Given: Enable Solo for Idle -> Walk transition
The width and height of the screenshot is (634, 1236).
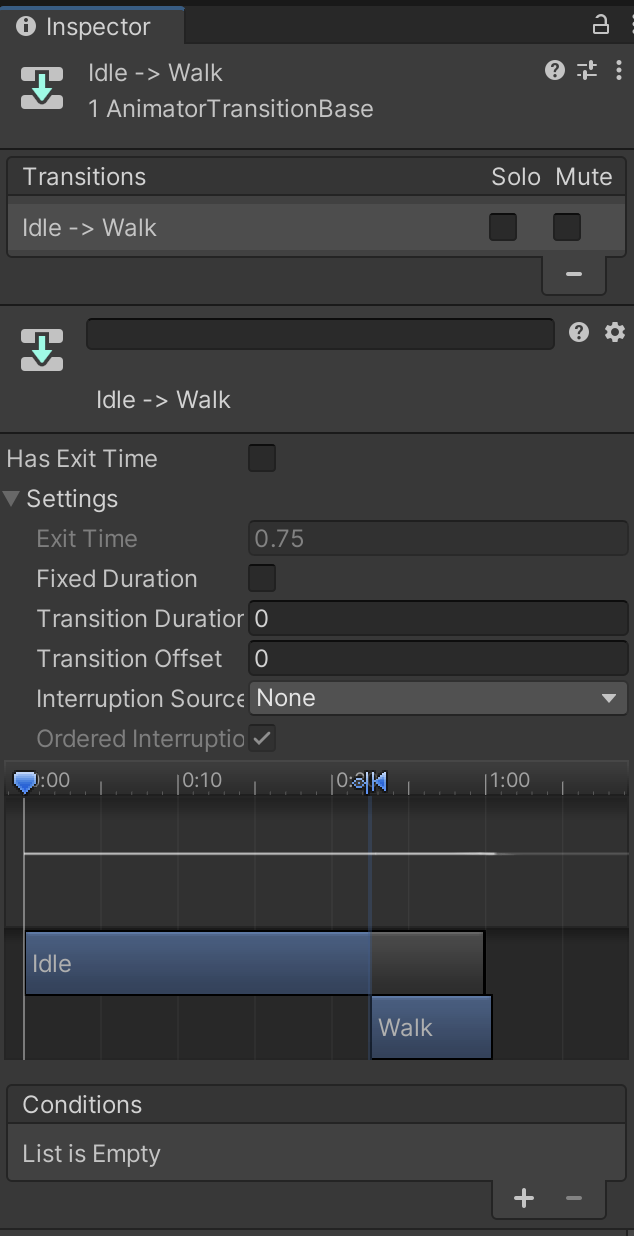Looking at the screenshot, I should point(503,228).
